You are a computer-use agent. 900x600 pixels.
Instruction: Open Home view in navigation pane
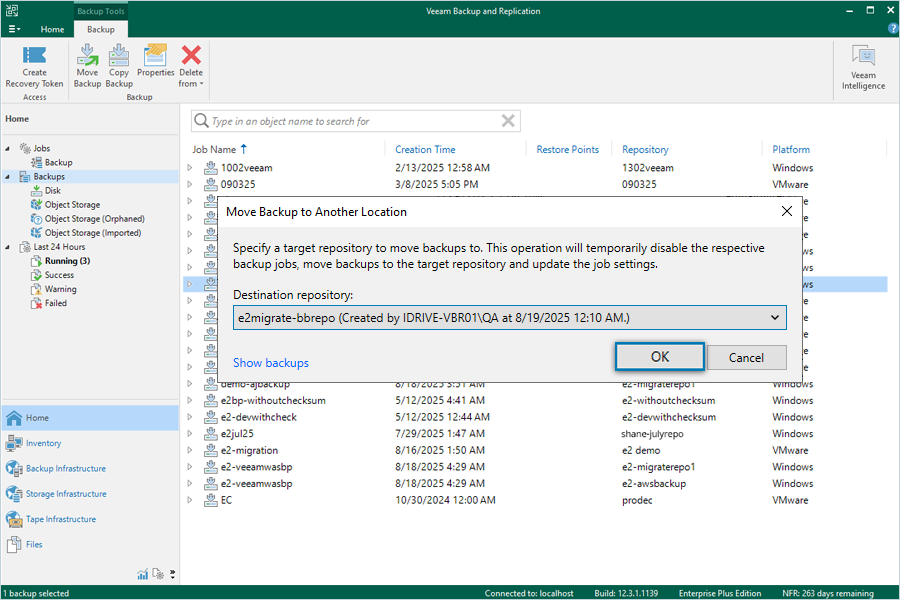pos(90,418)
